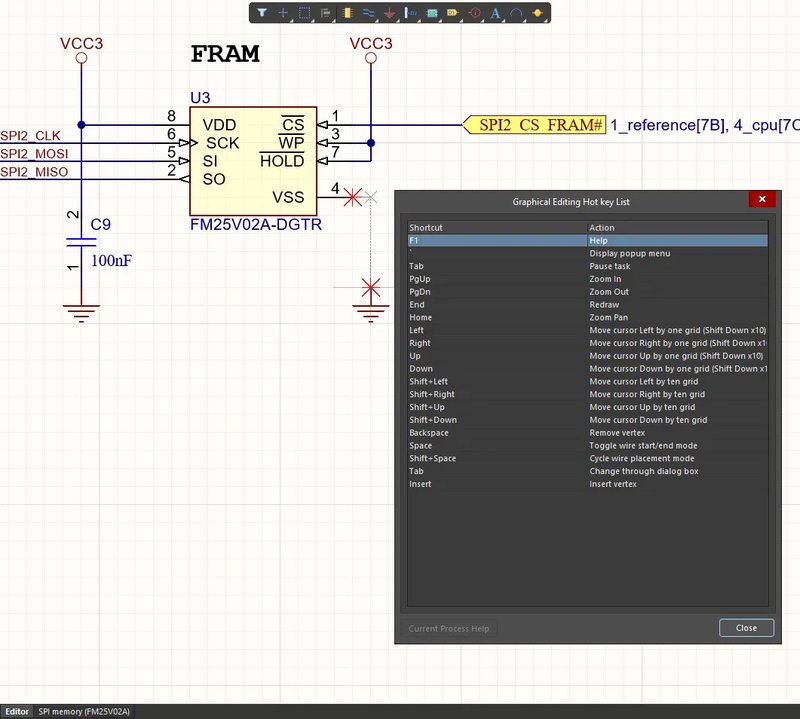Select the arc drawing tool

(516, 13)
